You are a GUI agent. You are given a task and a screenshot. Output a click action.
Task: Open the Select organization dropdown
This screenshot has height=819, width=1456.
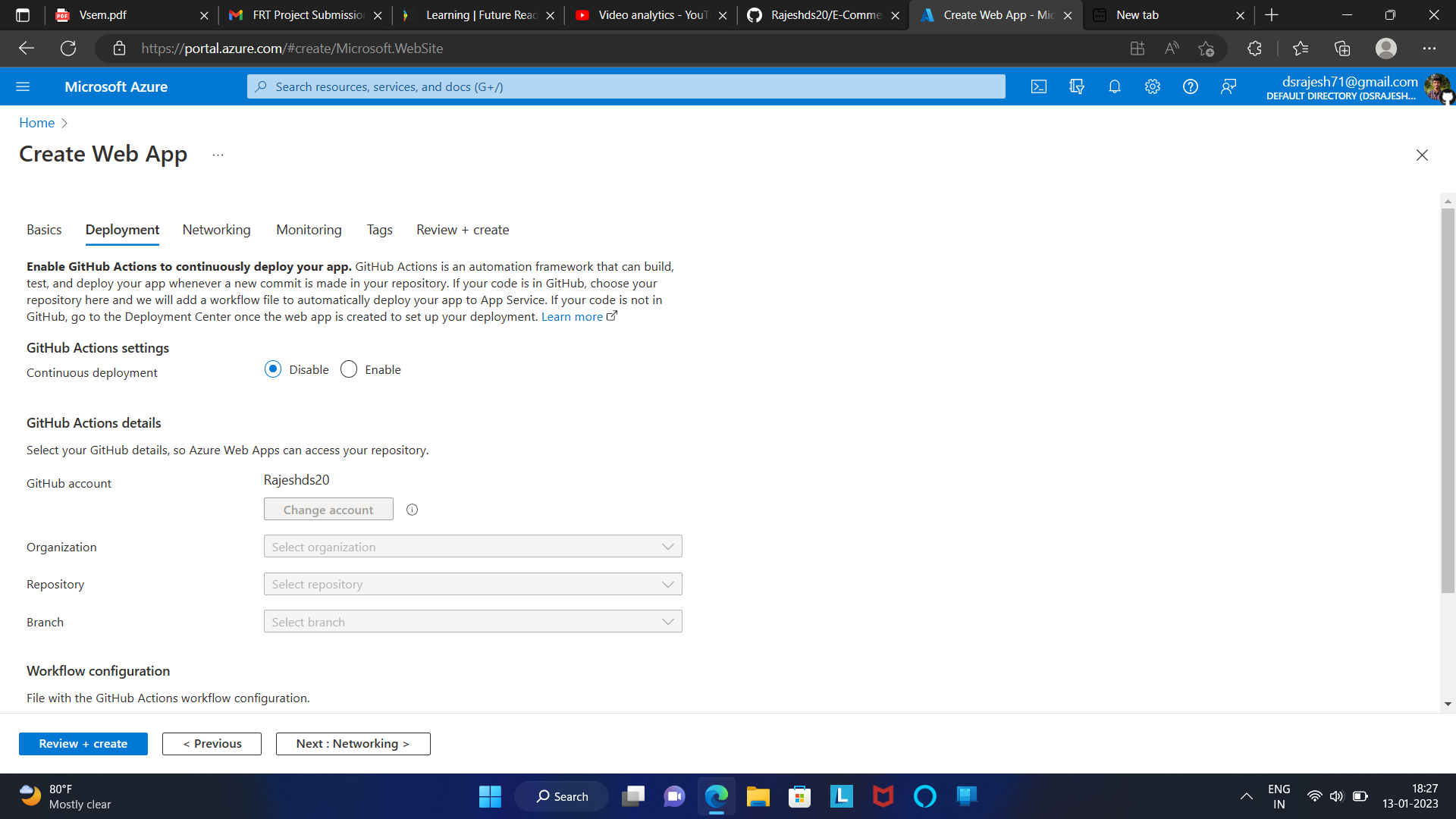(x=472, y=546)
